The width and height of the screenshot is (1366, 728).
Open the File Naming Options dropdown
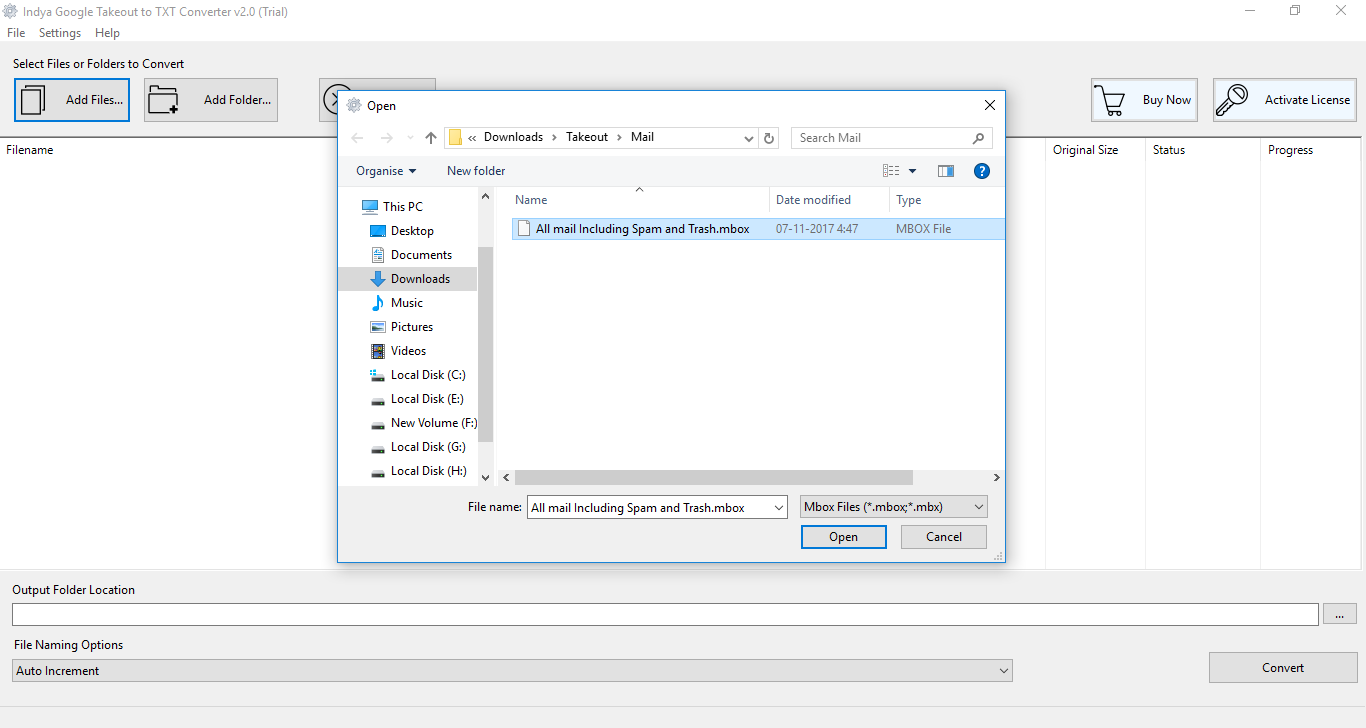[x=512, y=671]
